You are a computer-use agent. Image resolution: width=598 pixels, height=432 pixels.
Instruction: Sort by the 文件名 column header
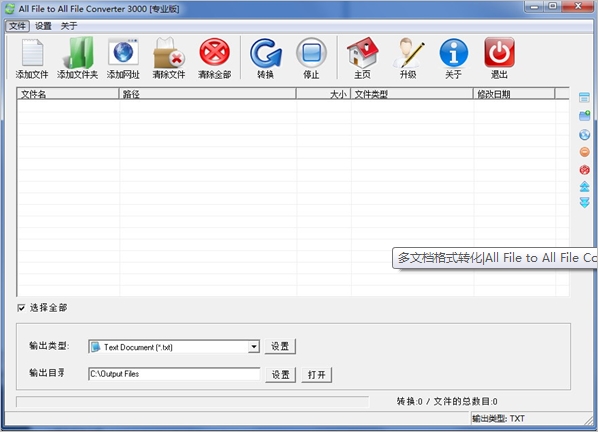point(68,94)
